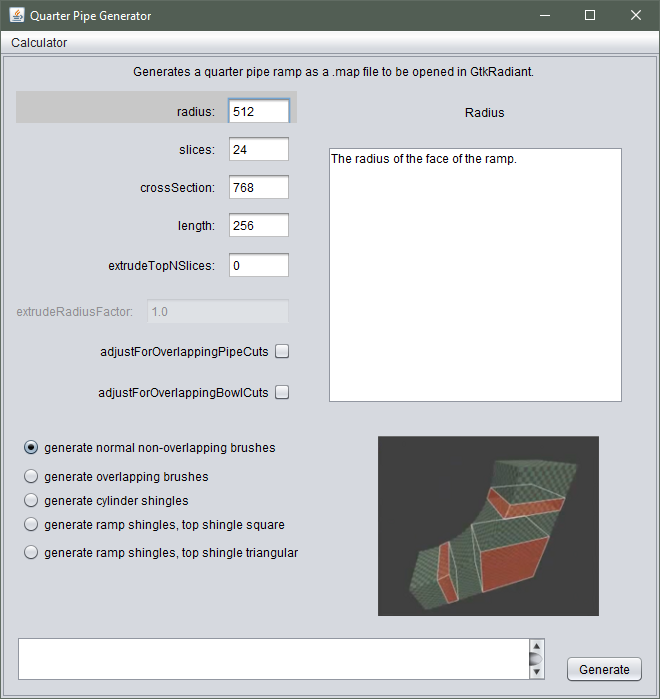
Task: Focus the crossSection text box
Action: pos(258,188)
